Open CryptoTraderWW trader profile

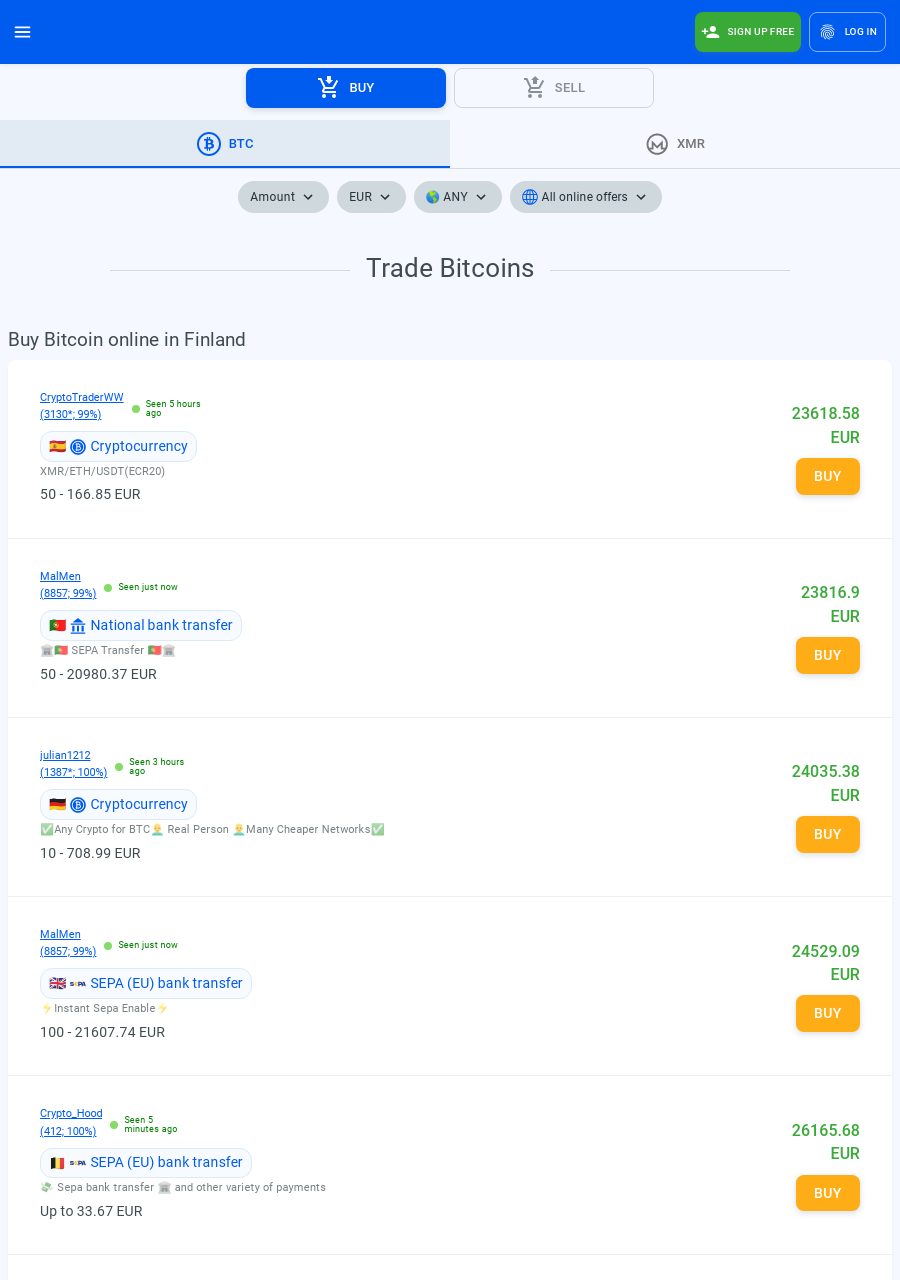point(82,398)
